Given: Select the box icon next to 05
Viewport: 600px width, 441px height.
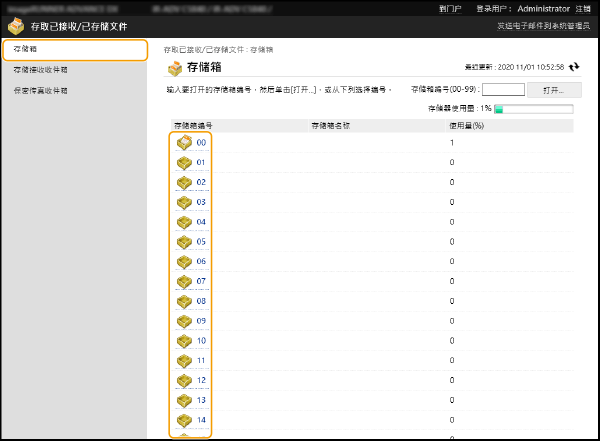Looking at the screenshot, I should coord(184,242).
